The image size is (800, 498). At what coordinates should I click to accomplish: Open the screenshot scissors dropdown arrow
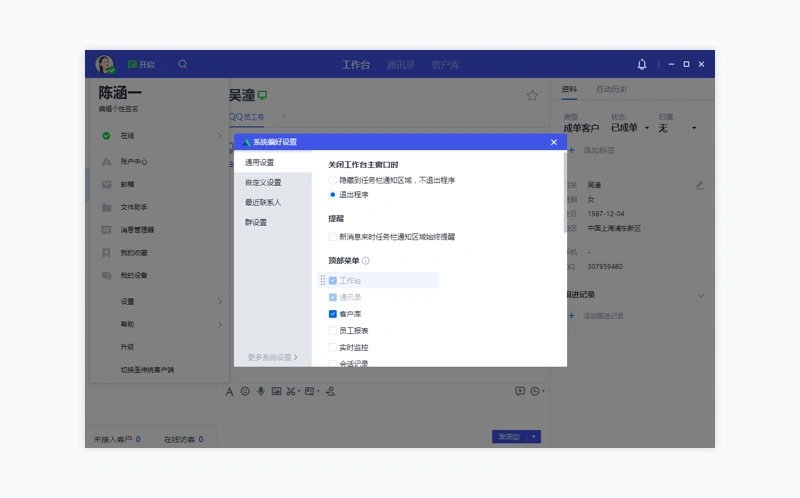tap(299, 392)
